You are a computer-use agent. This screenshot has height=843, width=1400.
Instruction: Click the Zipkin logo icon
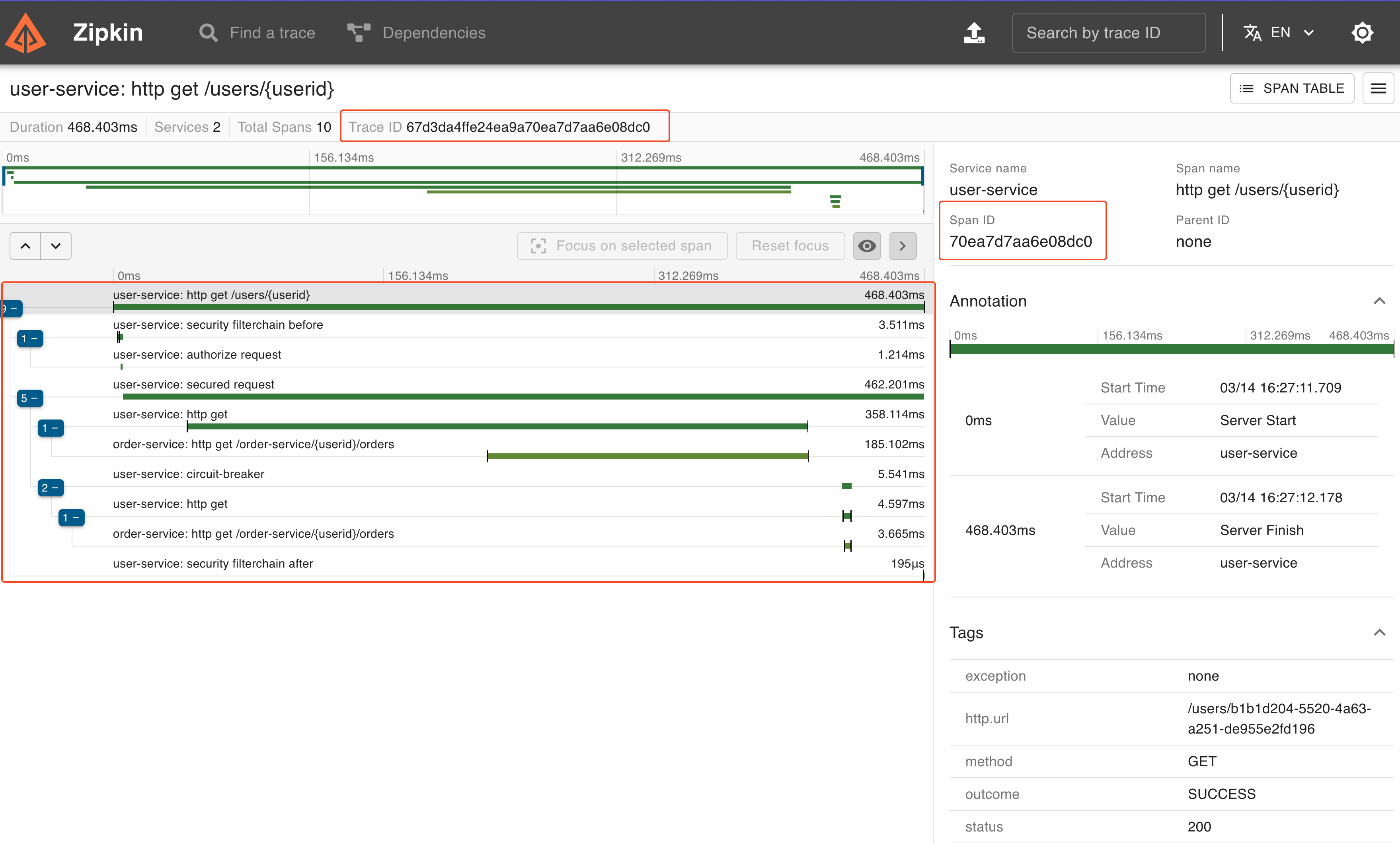[25, 33]
